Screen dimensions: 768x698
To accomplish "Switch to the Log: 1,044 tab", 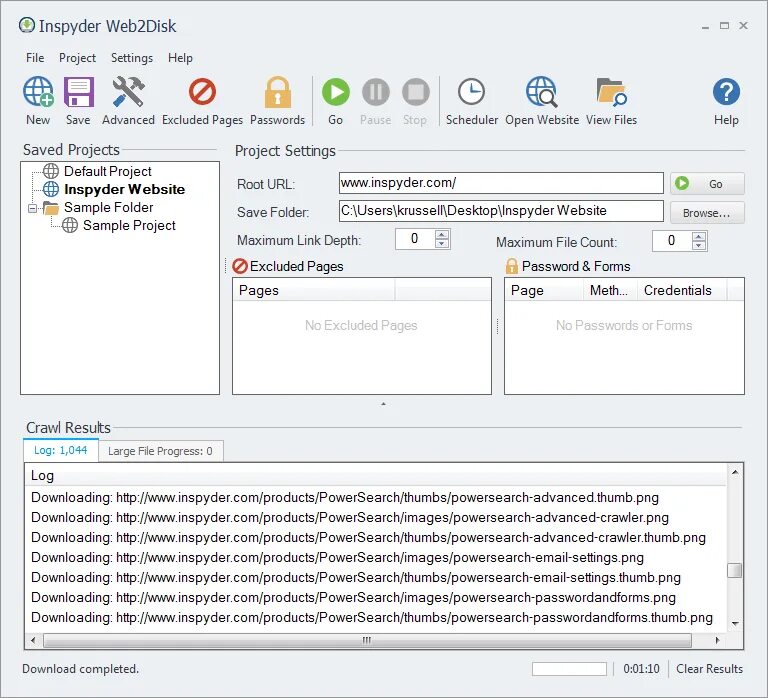I will 61,450.
